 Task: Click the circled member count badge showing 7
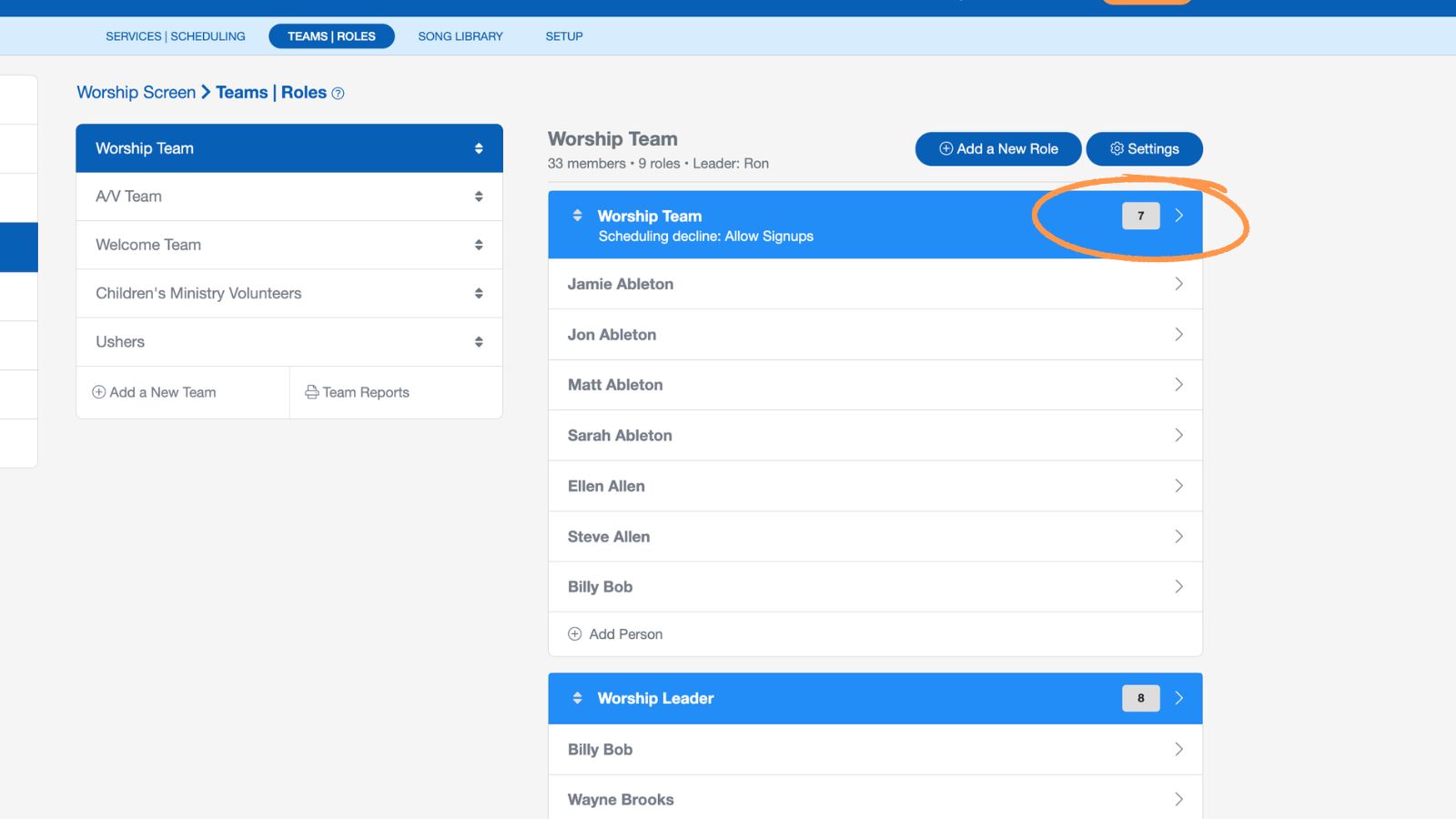click(x=1140, y=216)
